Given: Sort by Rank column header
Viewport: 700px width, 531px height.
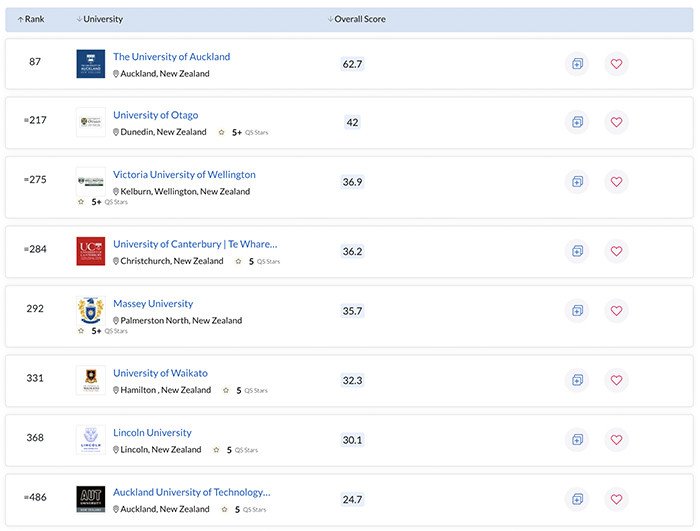Looking at the screenshot, I should tap(31, 19).
